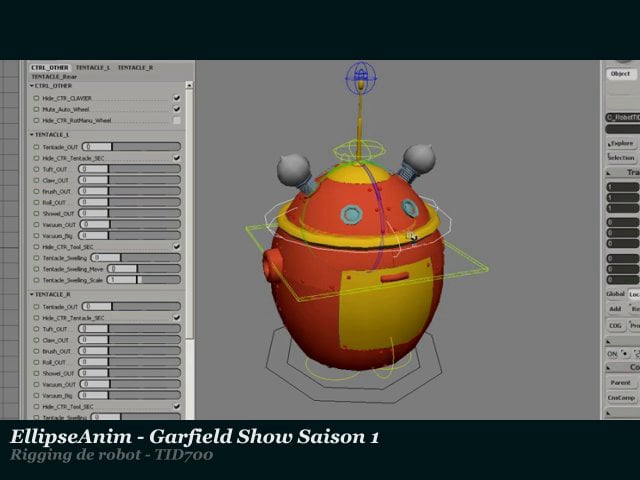Collapse the Constrain panel arrow on the right

[608, 368]
